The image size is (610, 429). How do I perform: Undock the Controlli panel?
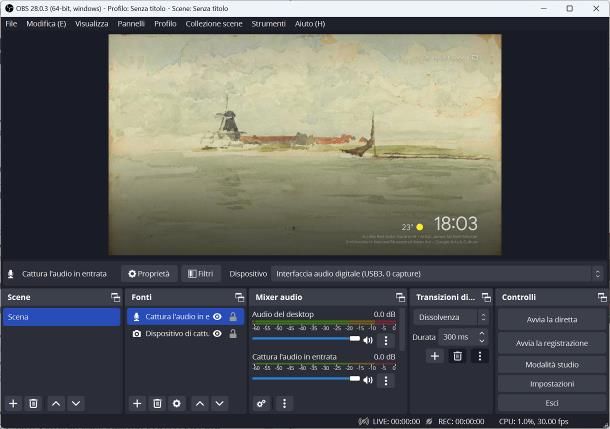pos(602,298)
